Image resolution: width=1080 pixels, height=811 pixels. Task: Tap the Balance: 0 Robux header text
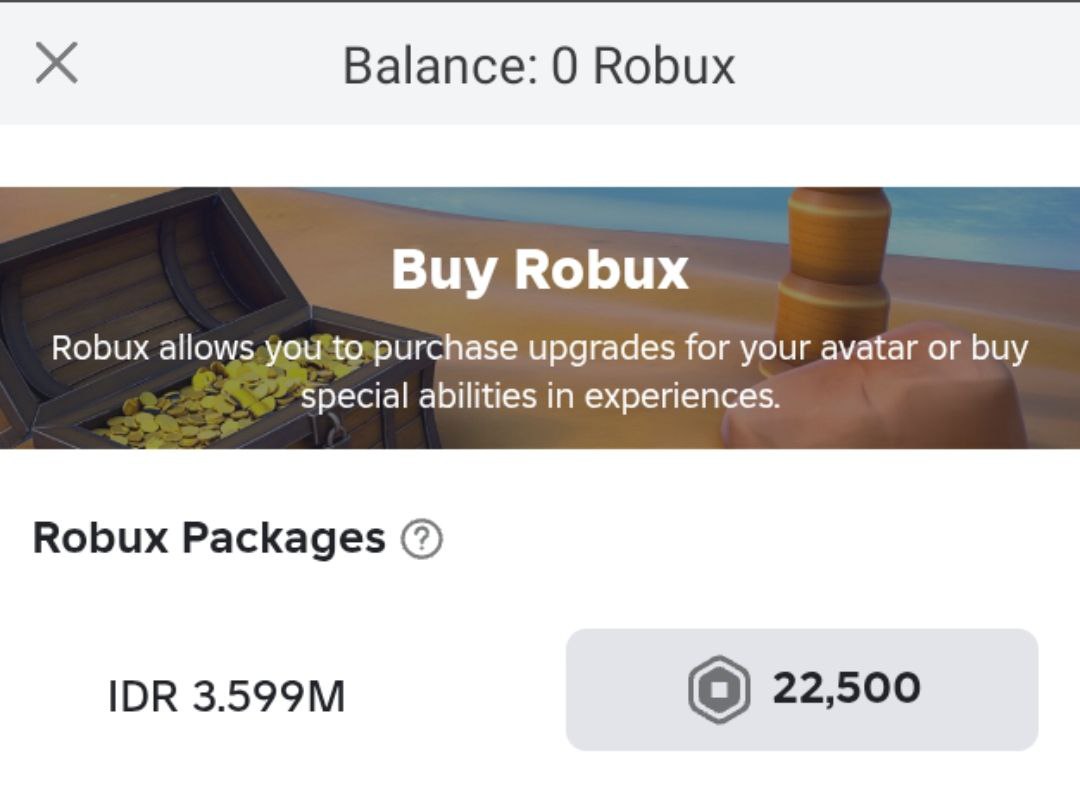coord(539,66)
